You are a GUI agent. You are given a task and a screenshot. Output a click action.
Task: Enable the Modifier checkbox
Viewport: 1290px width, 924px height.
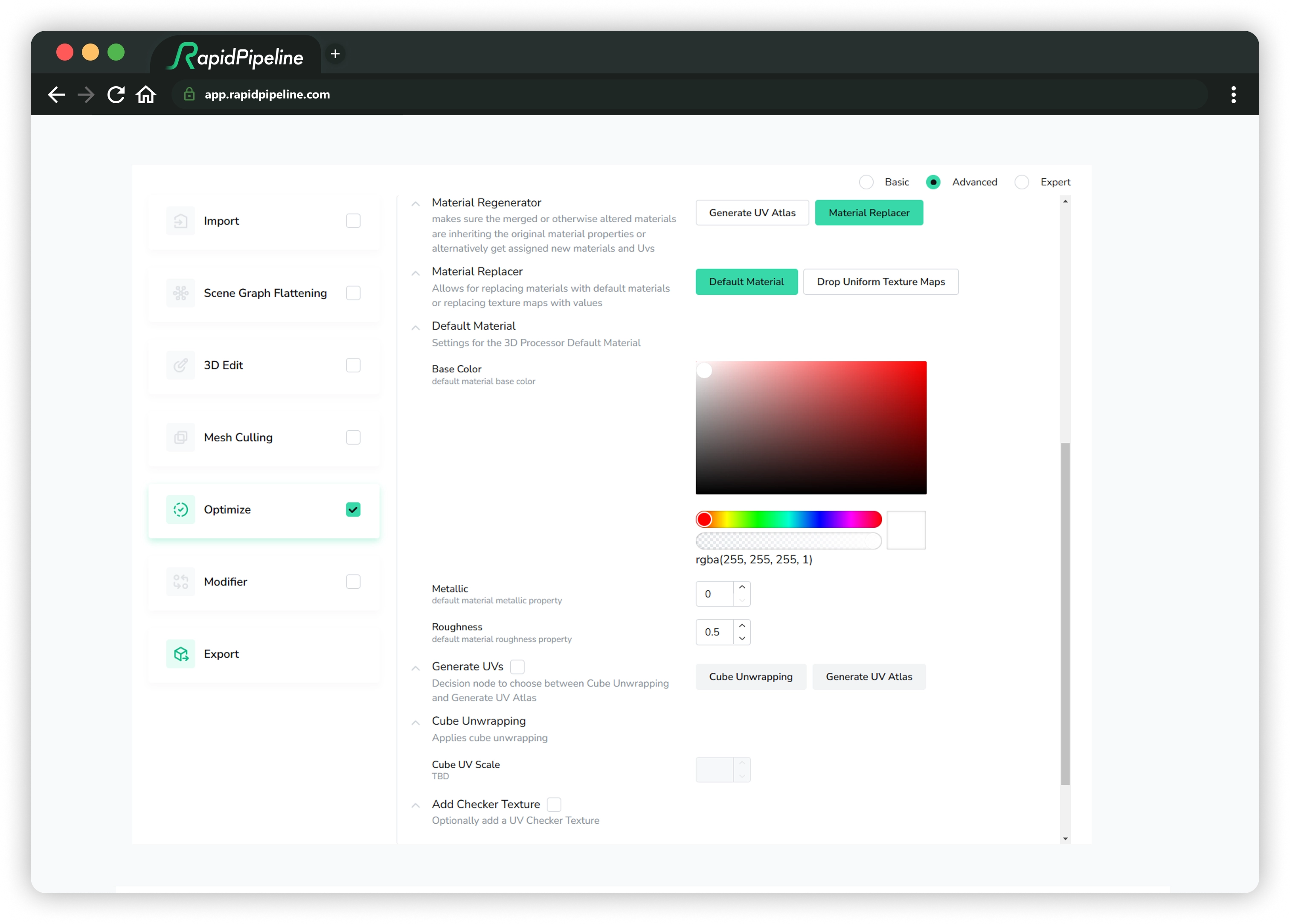pos(353,582)
